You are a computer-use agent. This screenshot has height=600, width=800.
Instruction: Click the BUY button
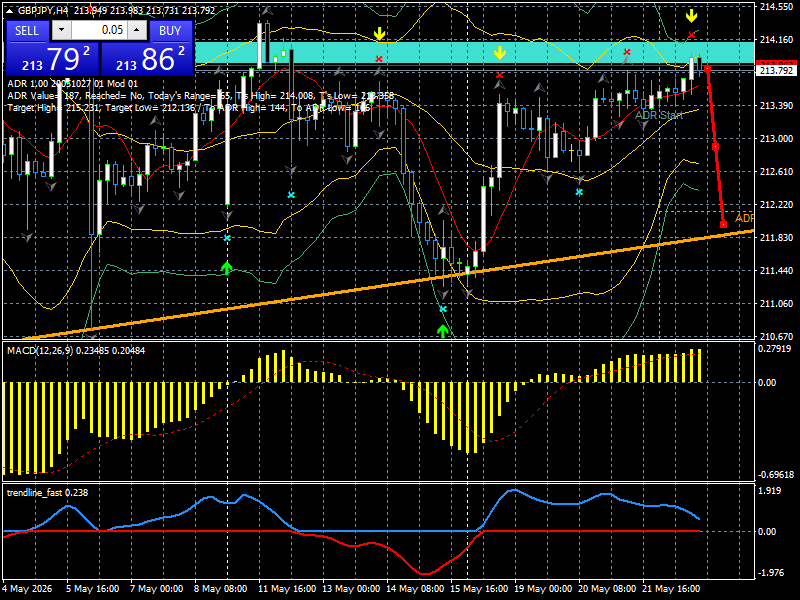[x=170, y=31]
